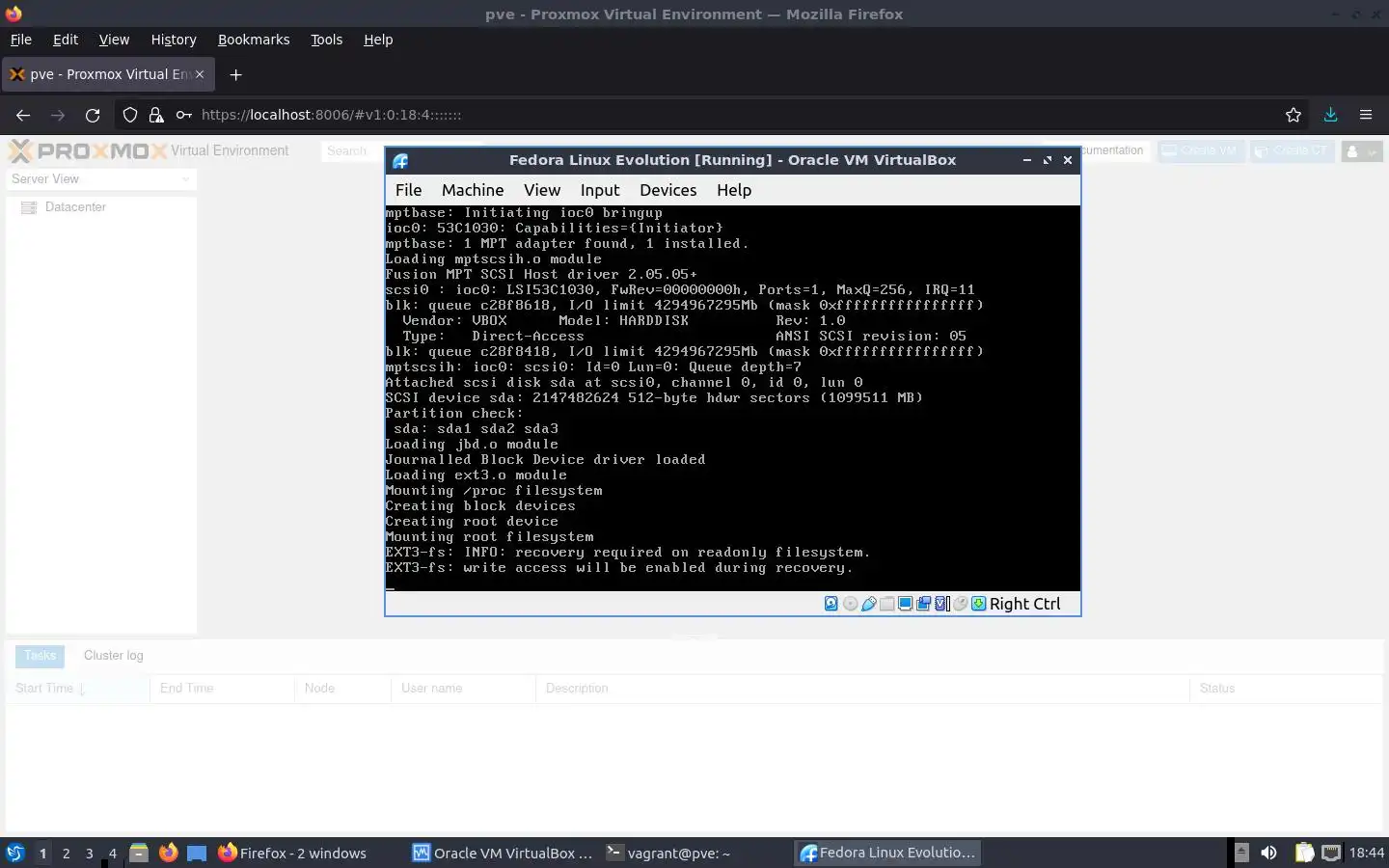Screen dimensions: 1389x868
Task: Click the Firefox - 2 windows taskbar entry
Action: pos(292,853)
